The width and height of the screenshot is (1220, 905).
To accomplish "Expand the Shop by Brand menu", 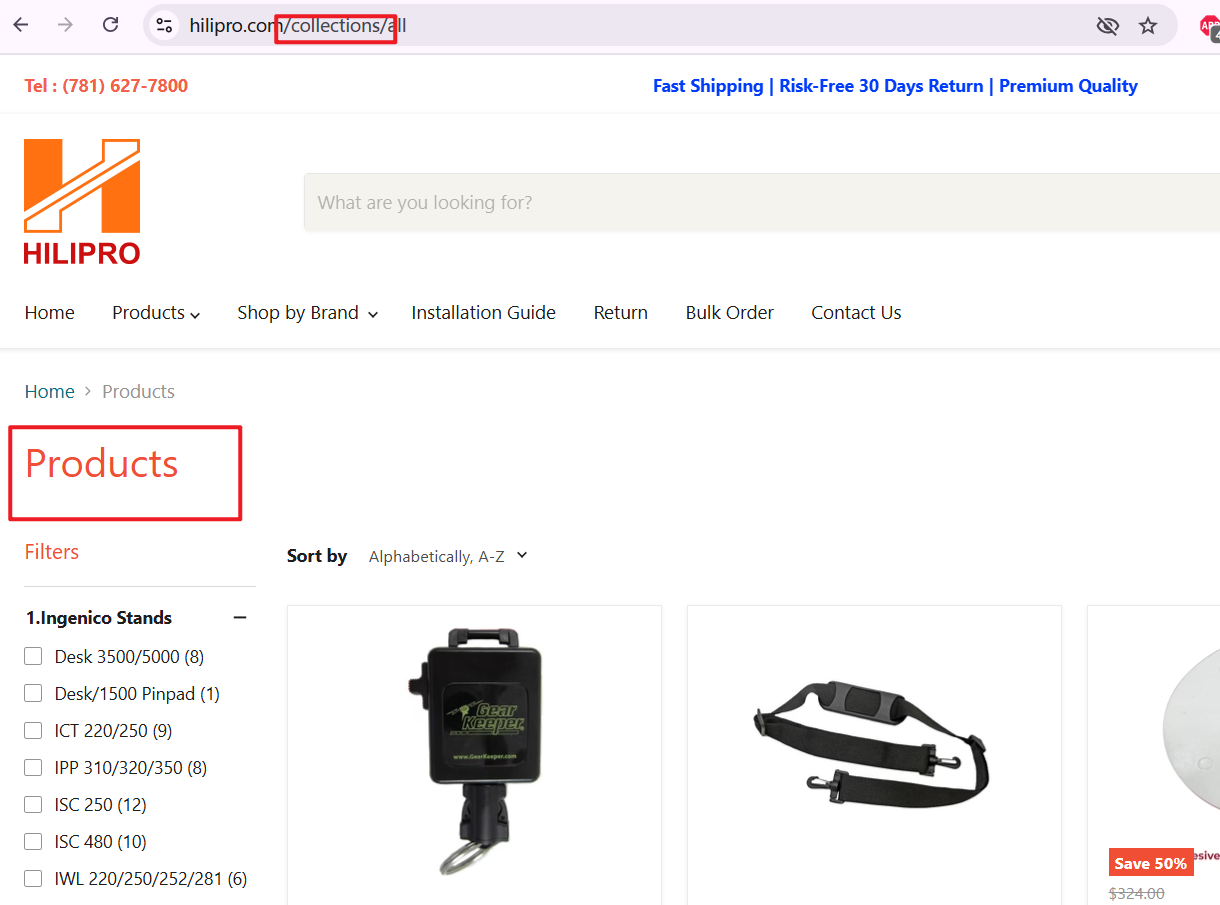I will [x=307, y=313].
